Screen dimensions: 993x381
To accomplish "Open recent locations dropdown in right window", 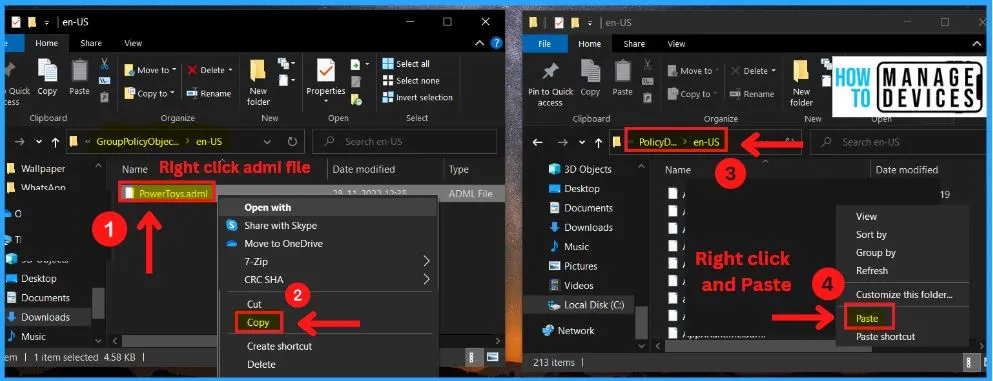I will tap(581, 142).
